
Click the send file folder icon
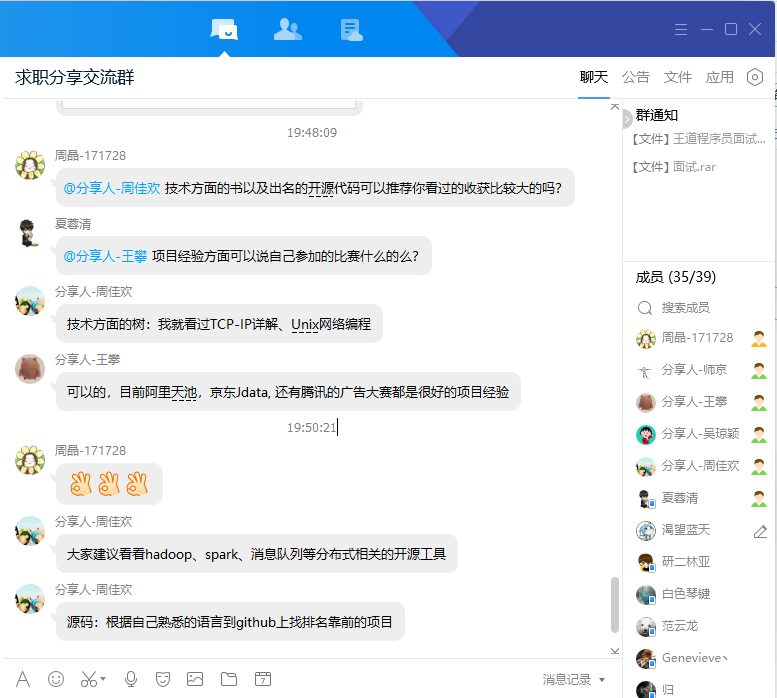(229, 679)
